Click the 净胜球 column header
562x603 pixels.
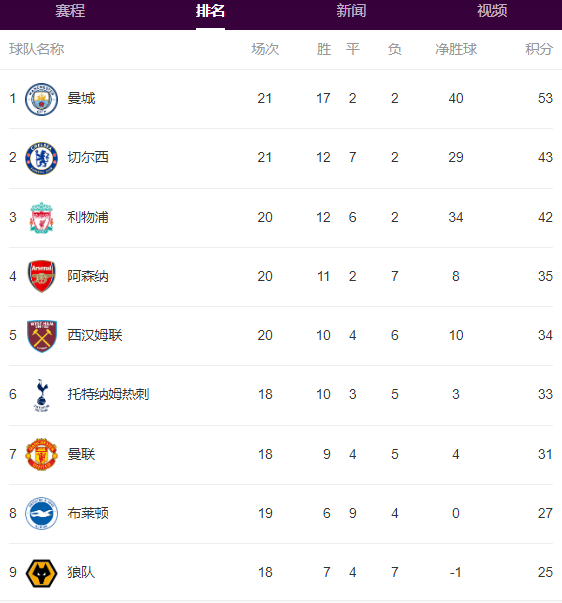click(x=456, y=49)
